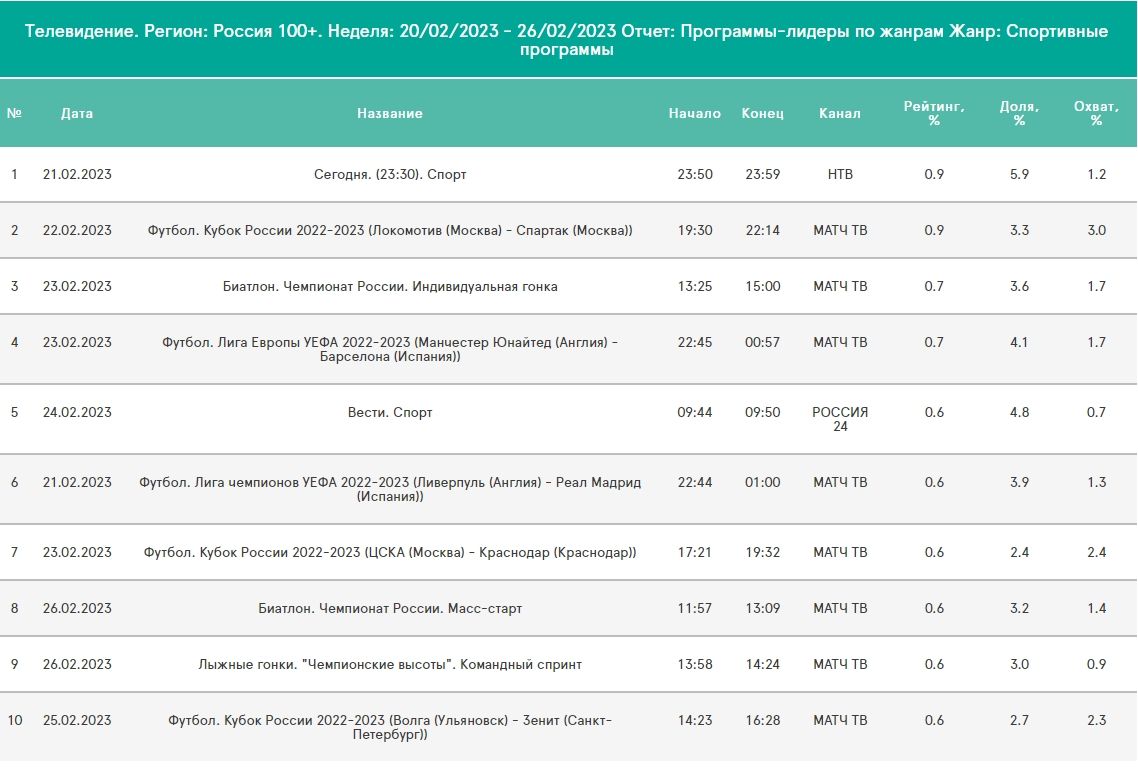The image size is (1138, 768).
Task: Select the Волга - Зенит match title
Action: click(x=390, y=727)
